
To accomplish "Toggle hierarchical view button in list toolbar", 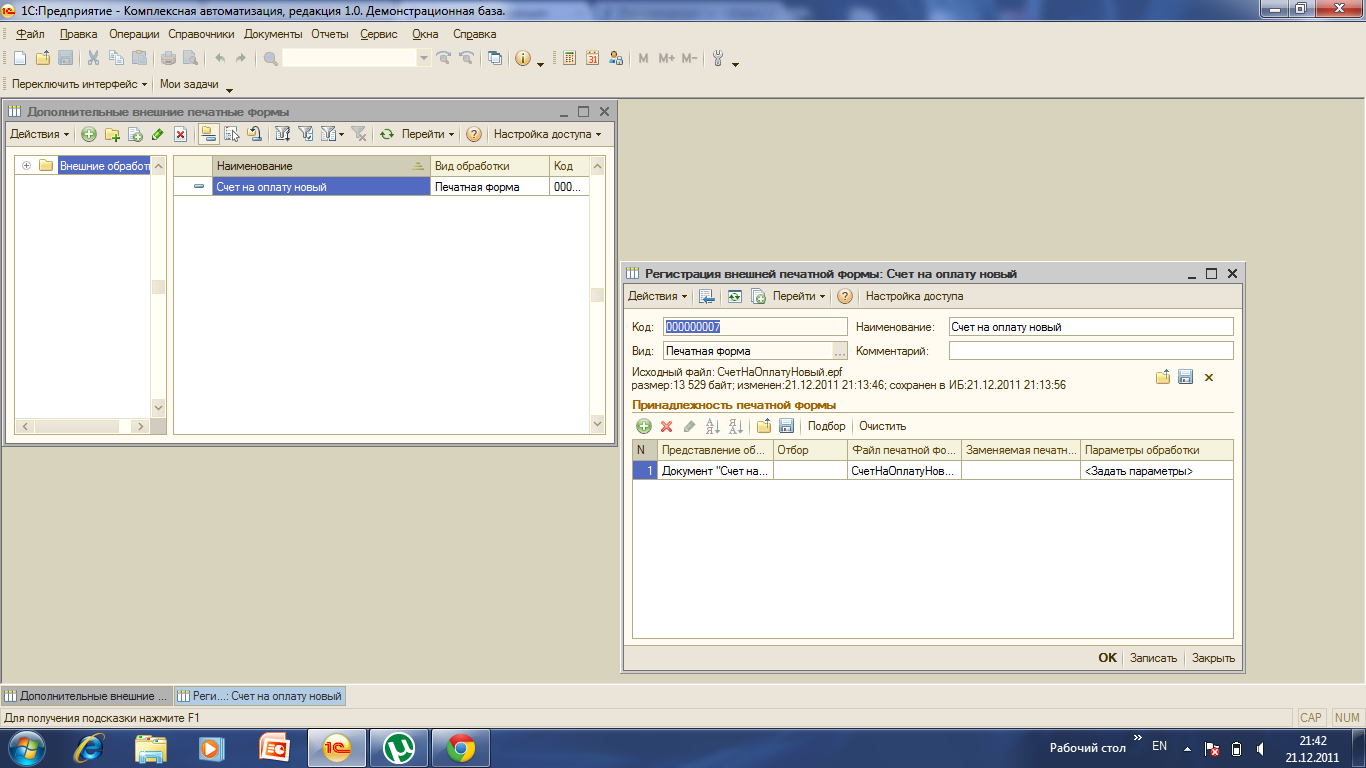I will [x=209, y=134].
